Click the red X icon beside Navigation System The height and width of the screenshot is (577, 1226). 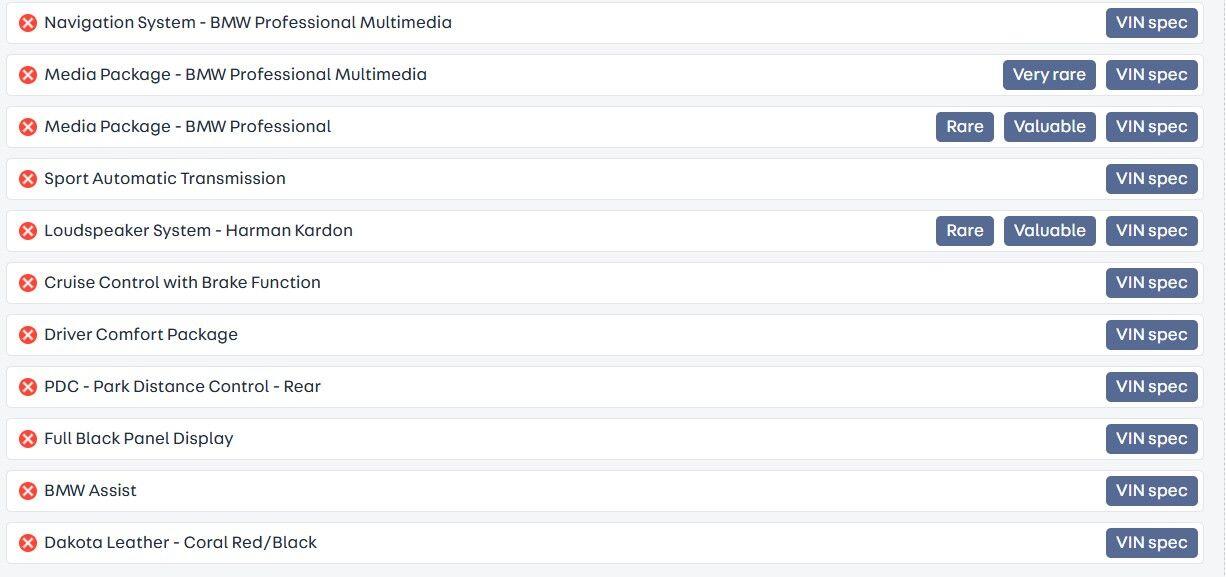click(28, 23)
